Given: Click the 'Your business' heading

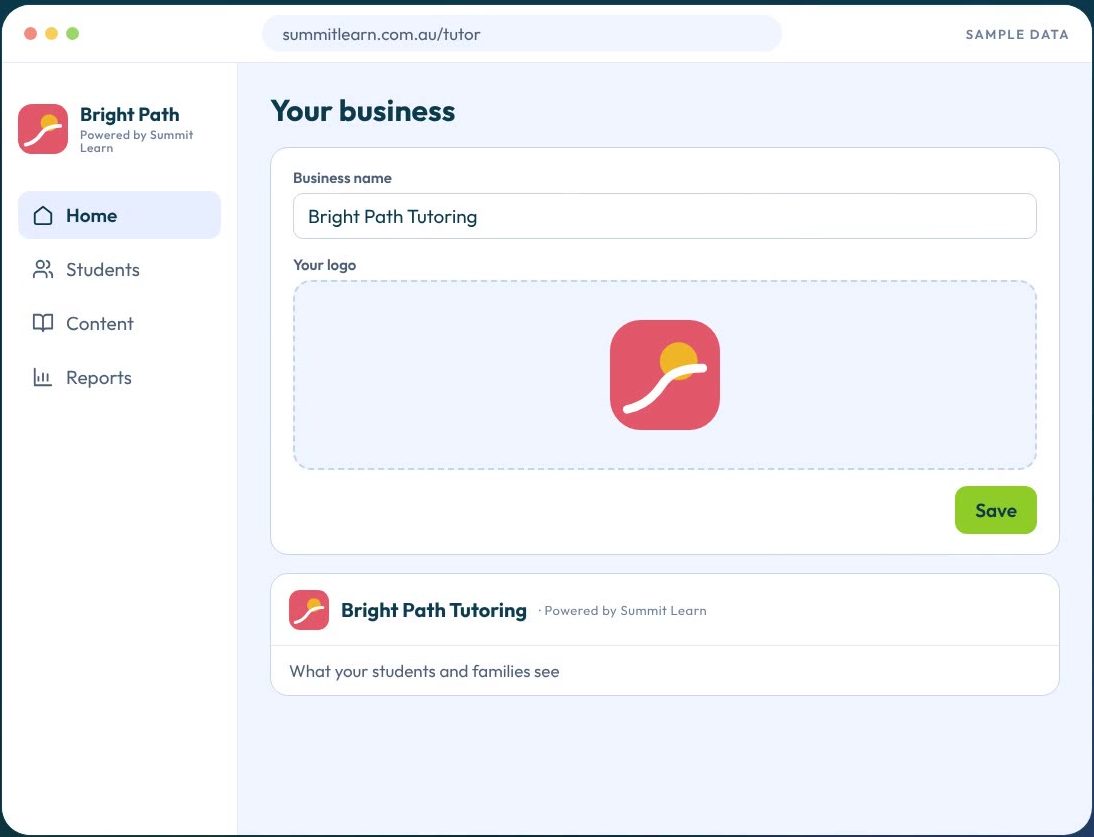Looking at the screenshot, I should (363, 111).
